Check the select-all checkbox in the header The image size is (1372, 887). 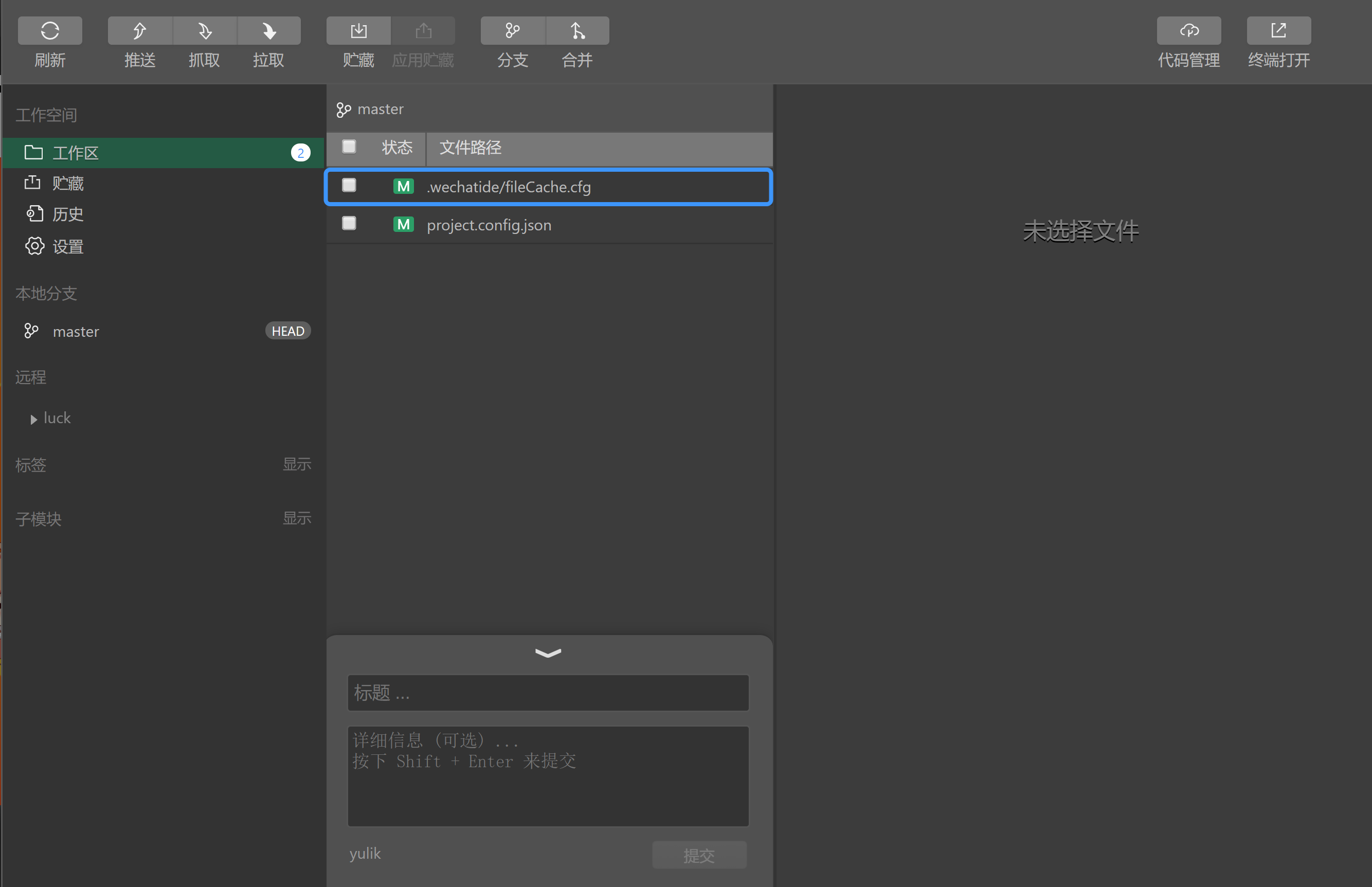click(349, 147)
